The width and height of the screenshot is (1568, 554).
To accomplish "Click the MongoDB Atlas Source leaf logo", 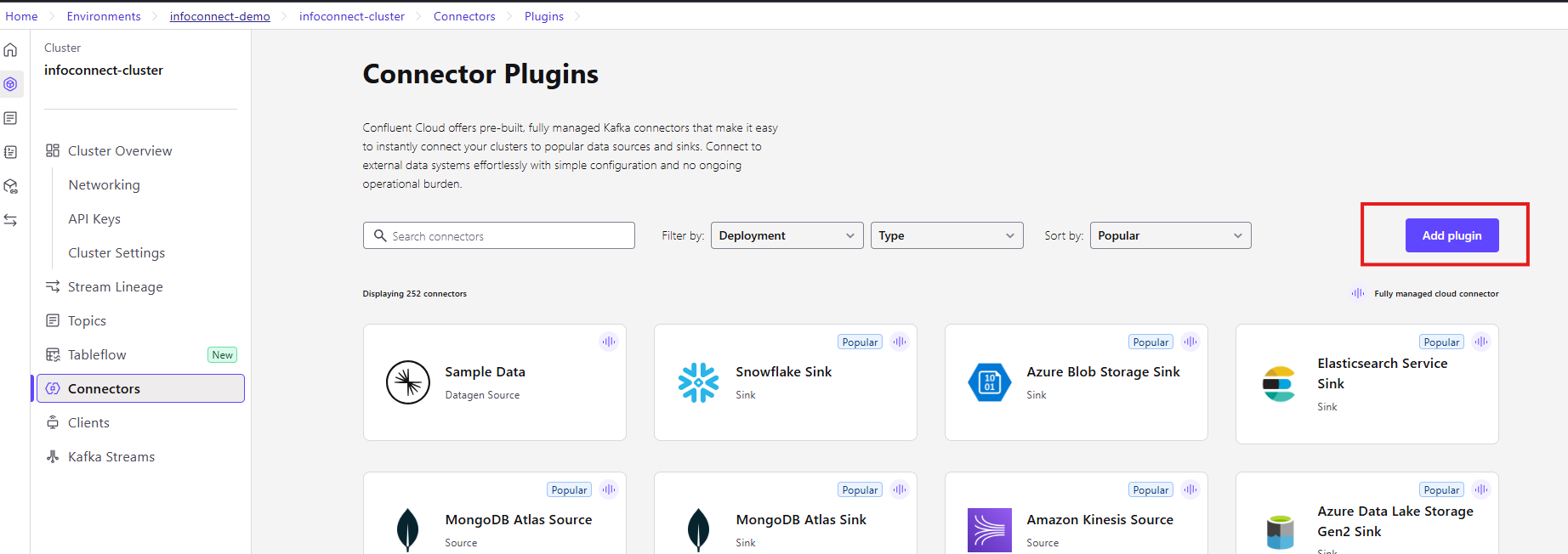I will tap(408, 530).
